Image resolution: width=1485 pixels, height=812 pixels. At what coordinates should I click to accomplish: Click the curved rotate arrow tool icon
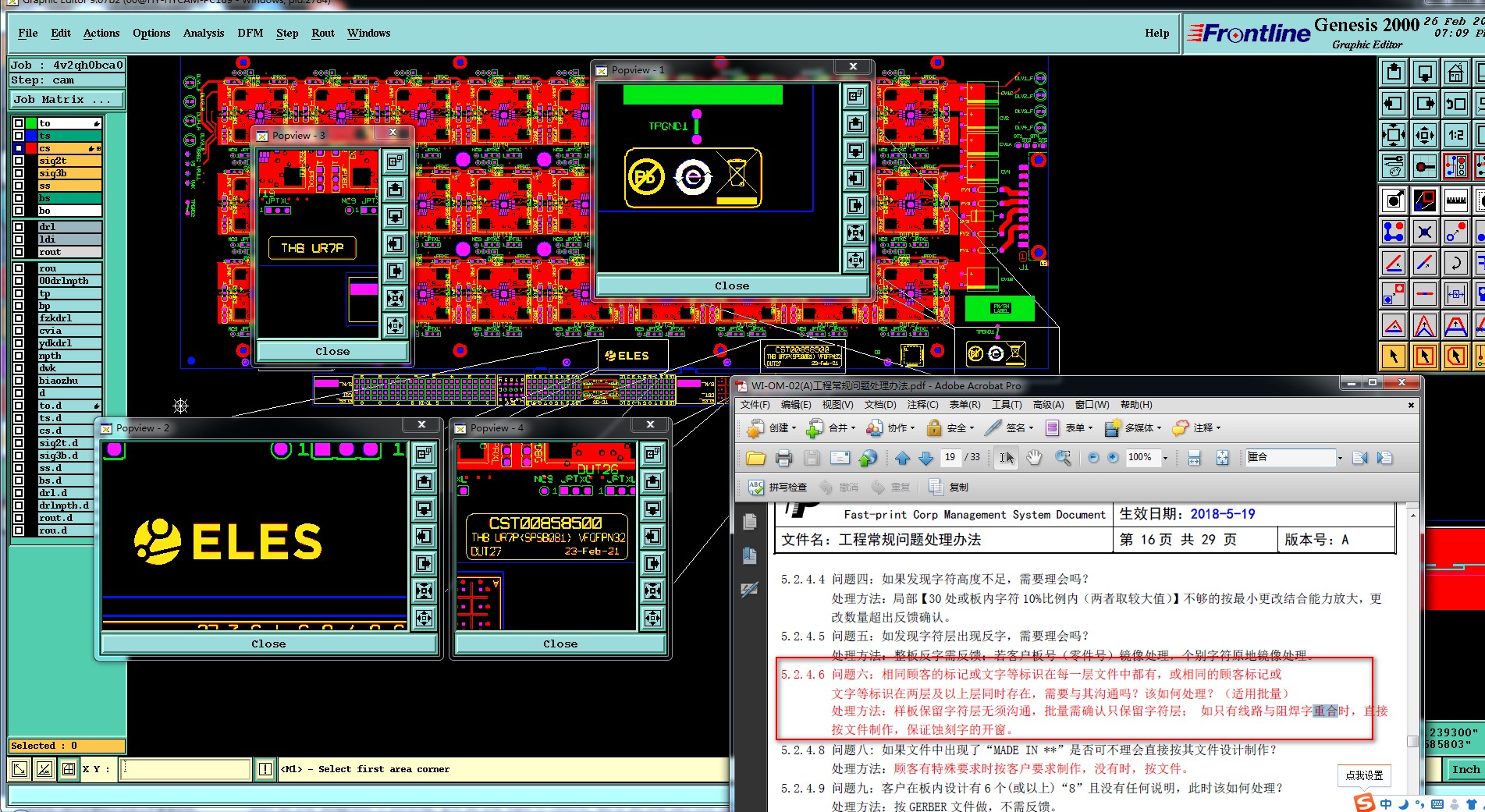point(1456,263)
